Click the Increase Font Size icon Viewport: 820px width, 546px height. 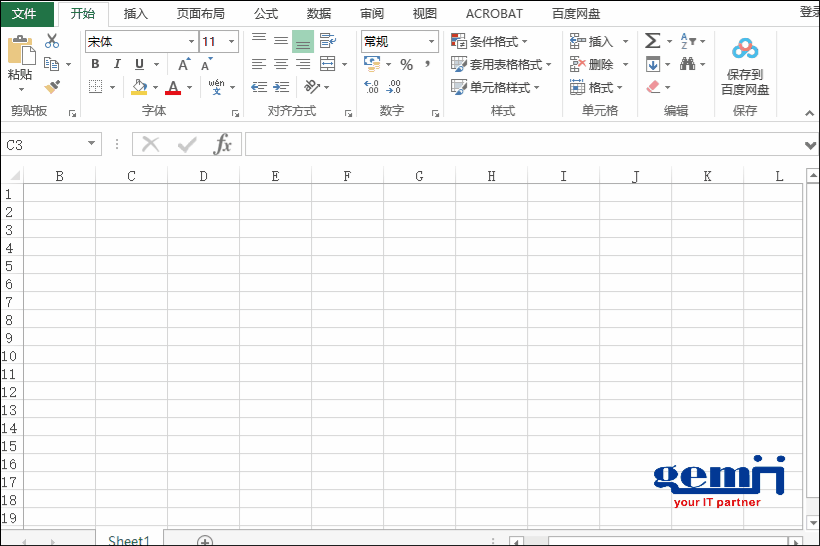pyautogui.click(x=184, y=64)
